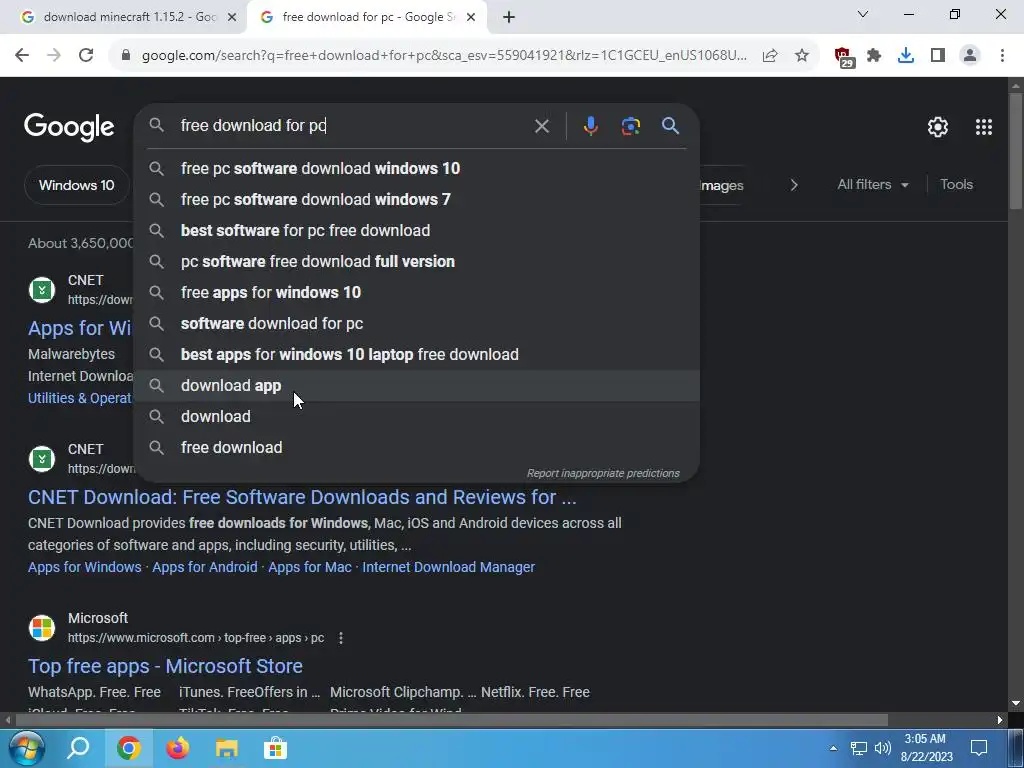The image size is (1024, 768).
Task: Reload the current page
Action: (86, 55)
